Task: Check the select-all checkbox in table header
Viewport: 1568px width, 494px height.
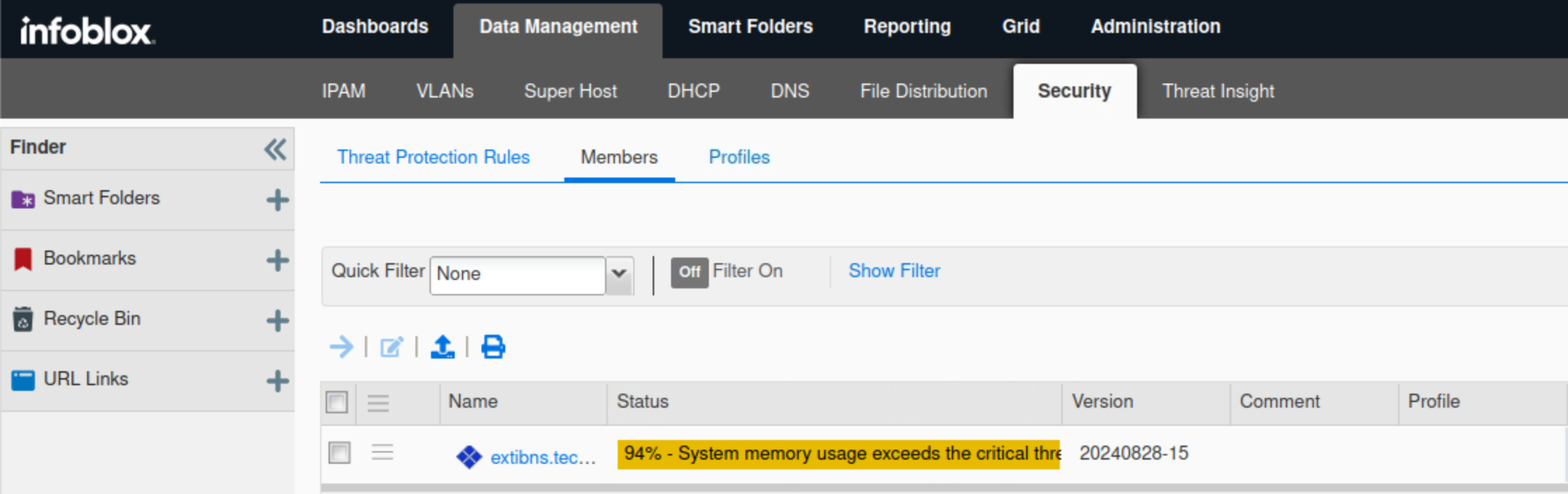Action: 337,403
